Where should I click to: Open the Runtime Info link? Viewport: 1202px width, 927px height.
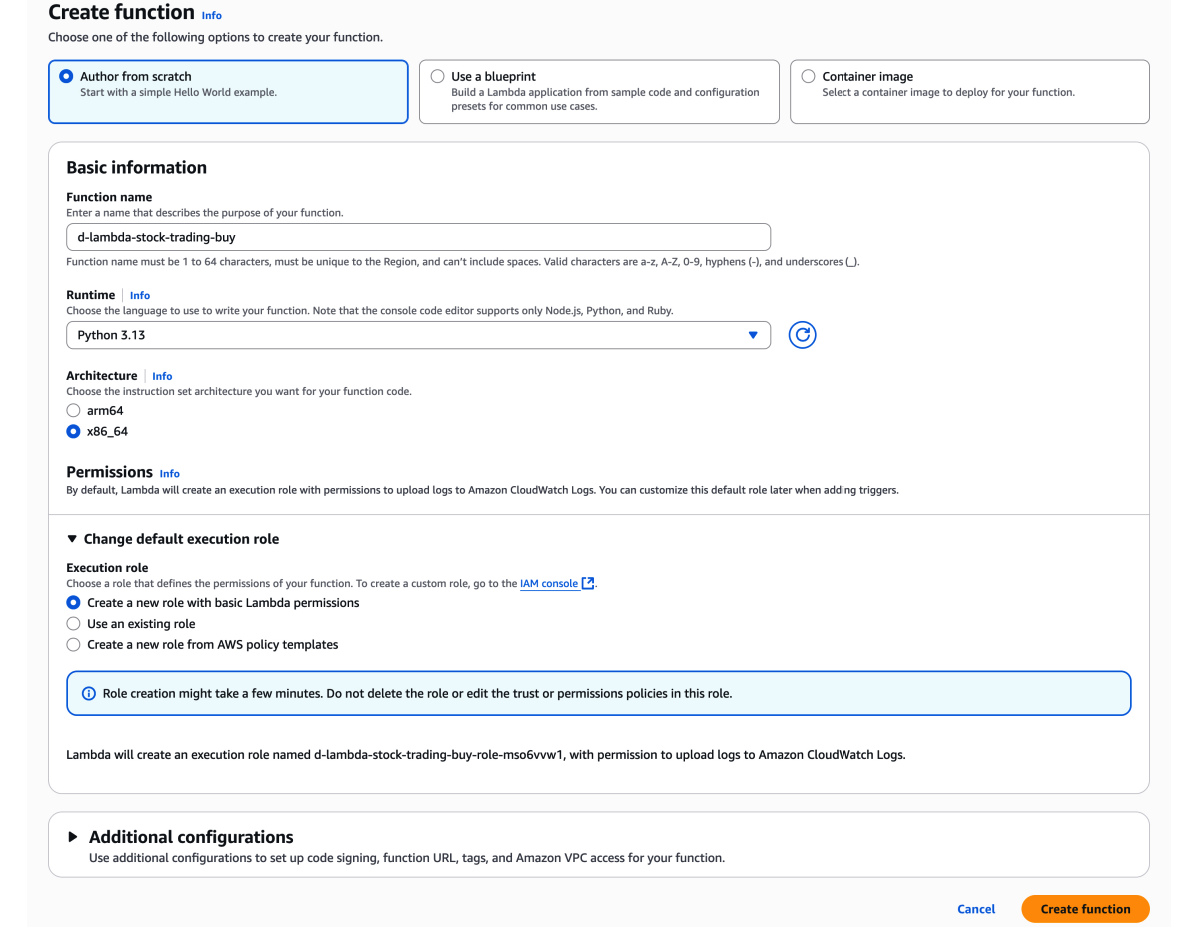140,295
